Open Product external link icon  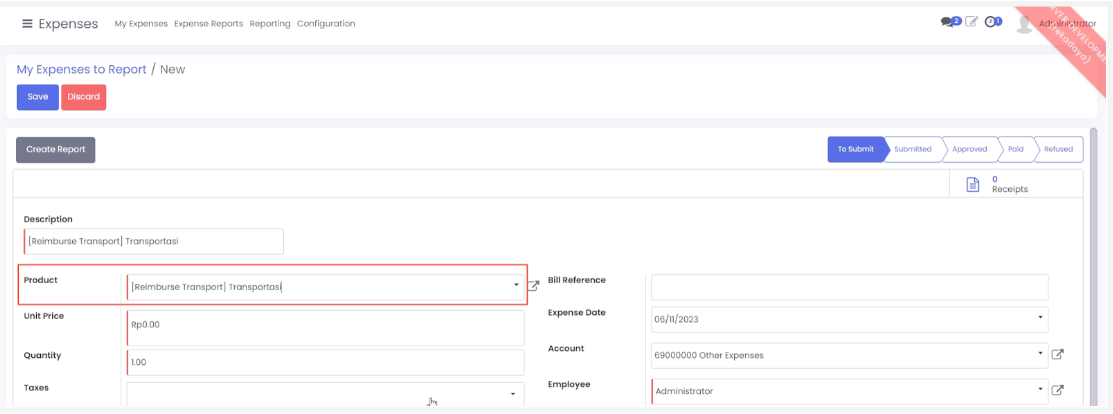[x=534, y=286]
